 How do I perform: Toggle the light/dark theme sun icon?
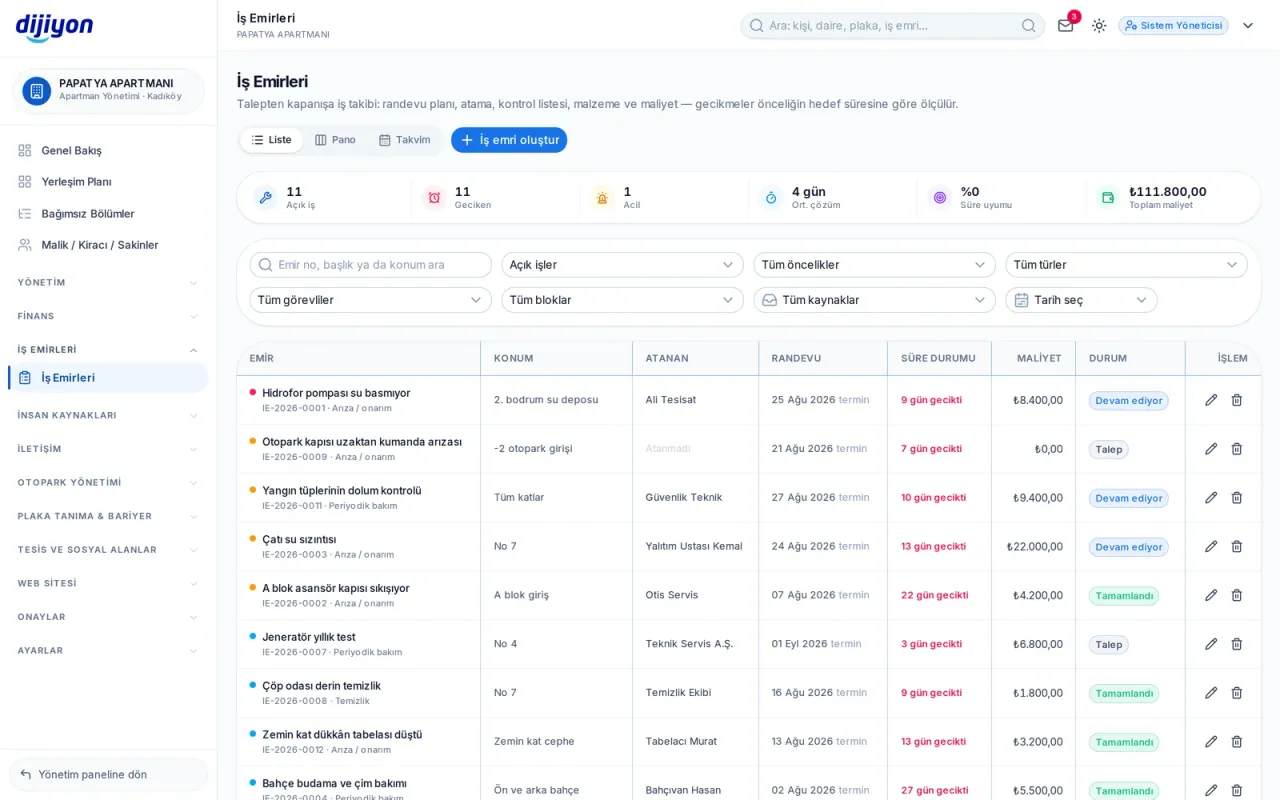[x=1099, y=26]
